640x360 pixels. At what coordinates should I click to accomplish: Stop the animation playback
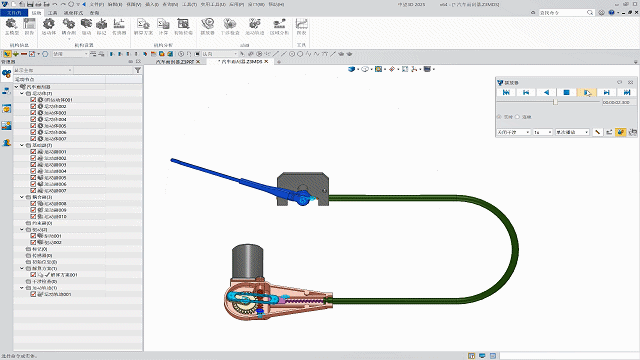click(x=566, y=93)
